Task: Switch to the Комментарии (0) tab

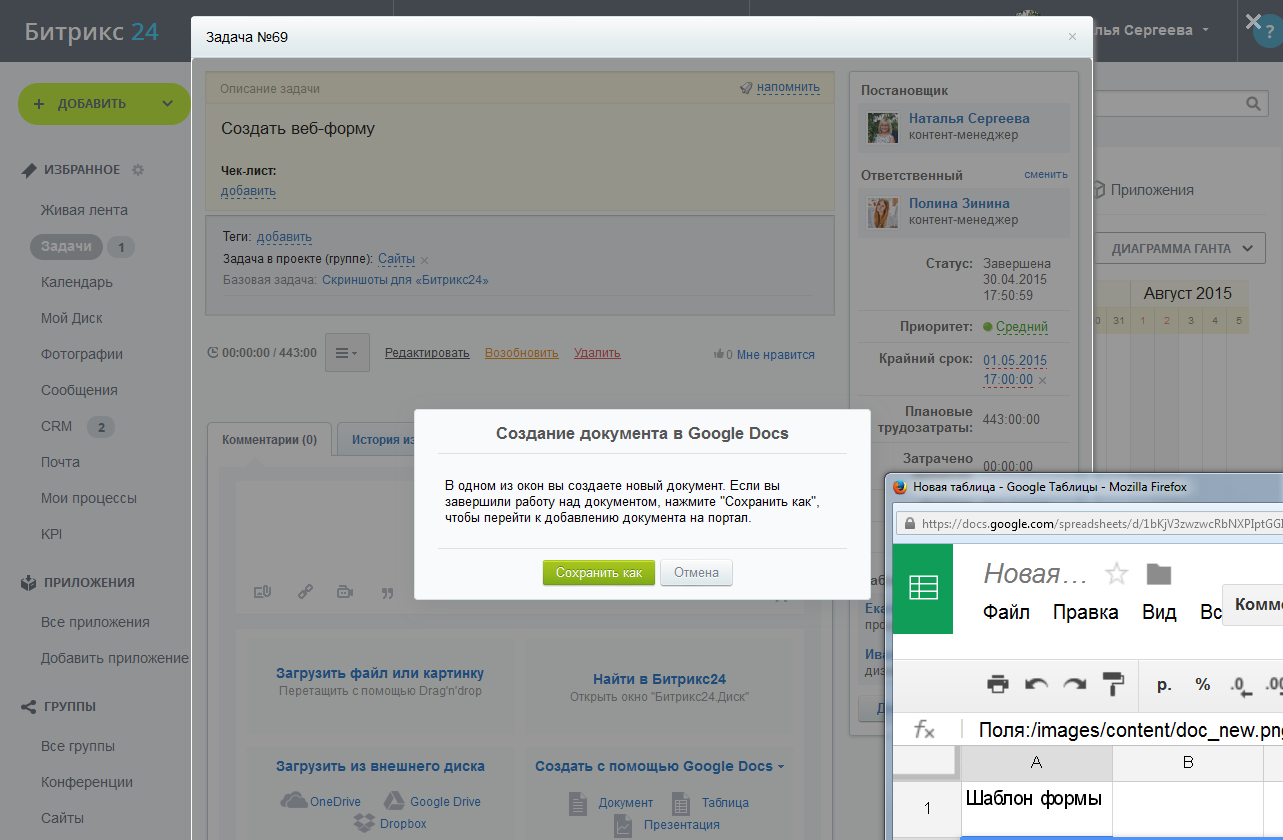Action: coord(269,439)
